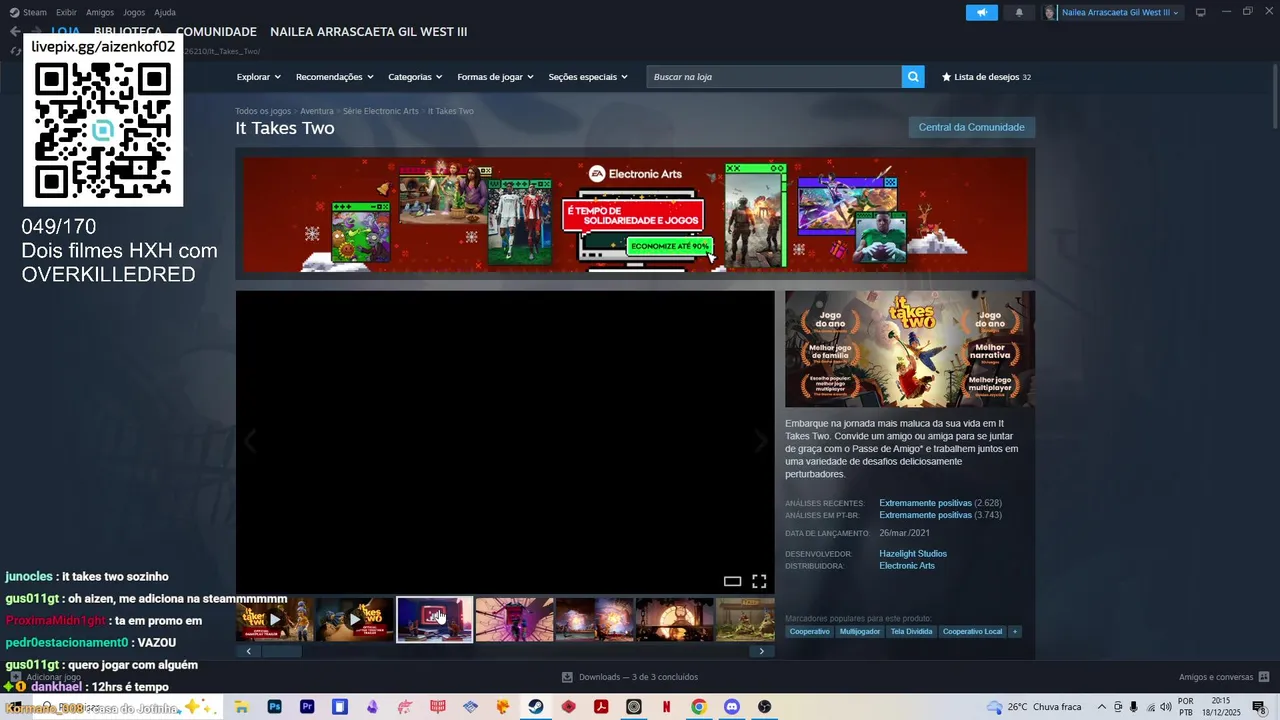Open the notifications bell
Screen dimensions: 1280x720
[x=1019, y=12]
